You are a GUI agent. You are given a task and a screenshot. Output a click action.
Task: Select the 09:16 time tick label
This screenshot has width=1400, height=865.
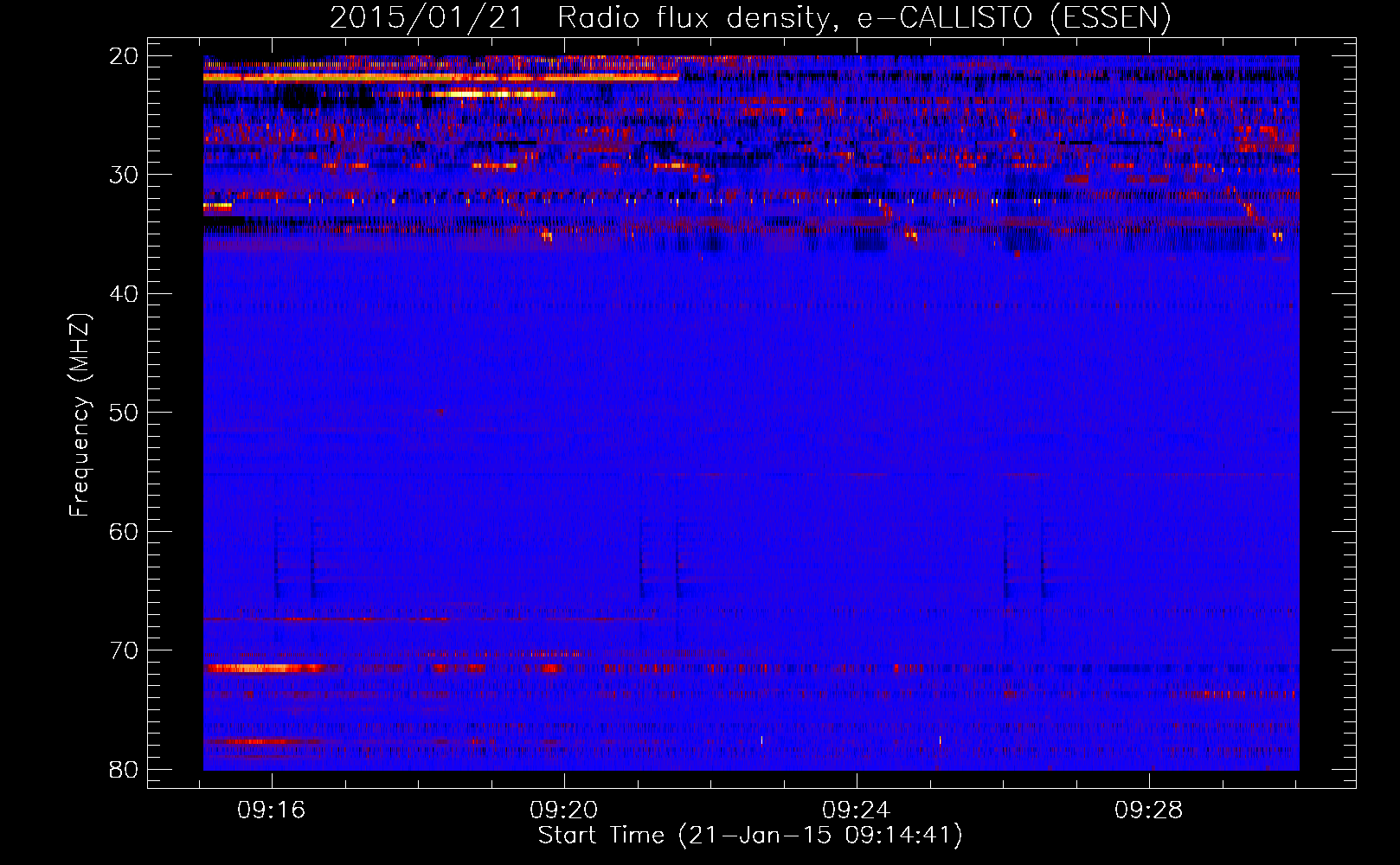pos(272,811)
